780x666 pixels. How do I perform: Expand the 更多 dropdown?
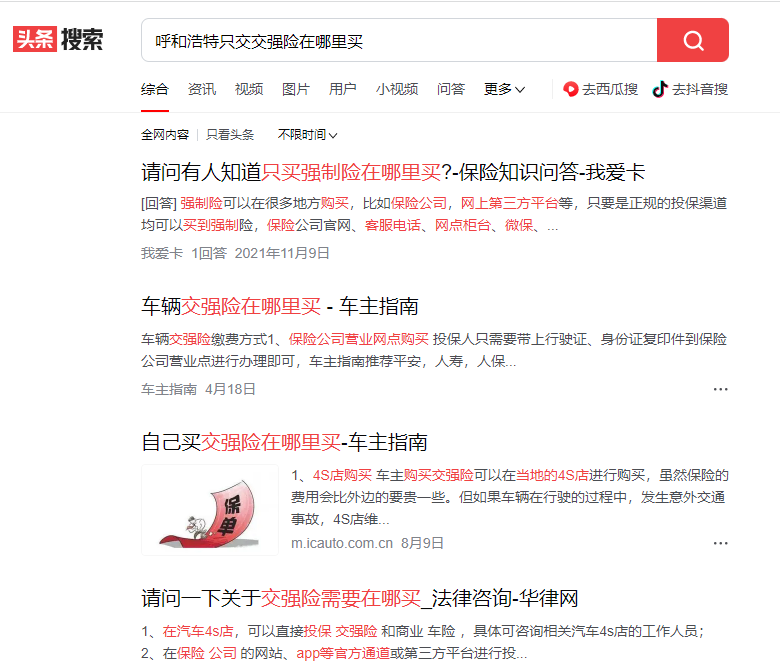(504, 89)
